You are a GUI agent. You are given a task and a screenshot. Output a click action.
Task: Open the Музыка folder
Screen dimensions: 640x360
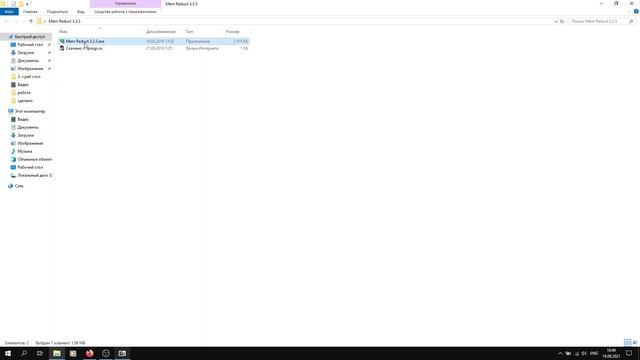(24, 151)
